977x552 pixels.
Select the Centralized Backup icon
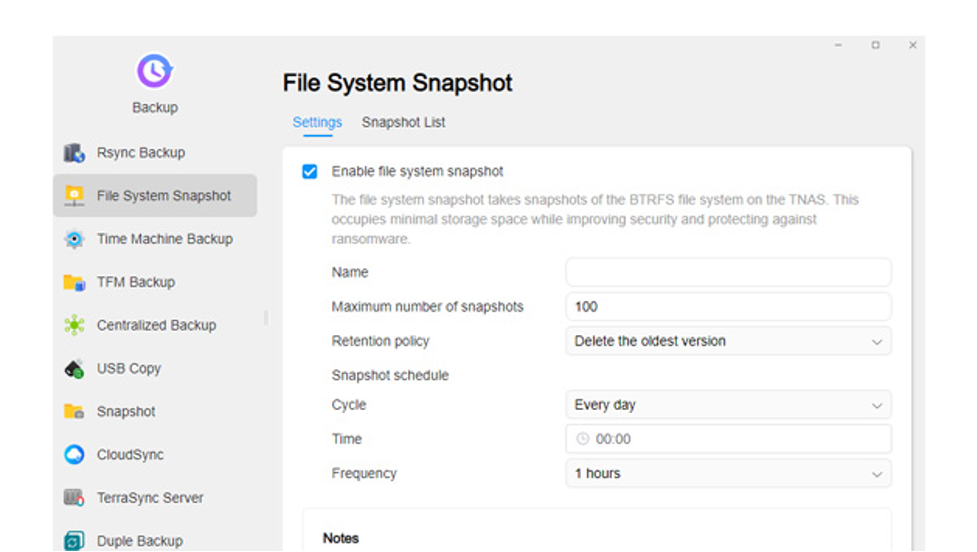pos(74,325)
